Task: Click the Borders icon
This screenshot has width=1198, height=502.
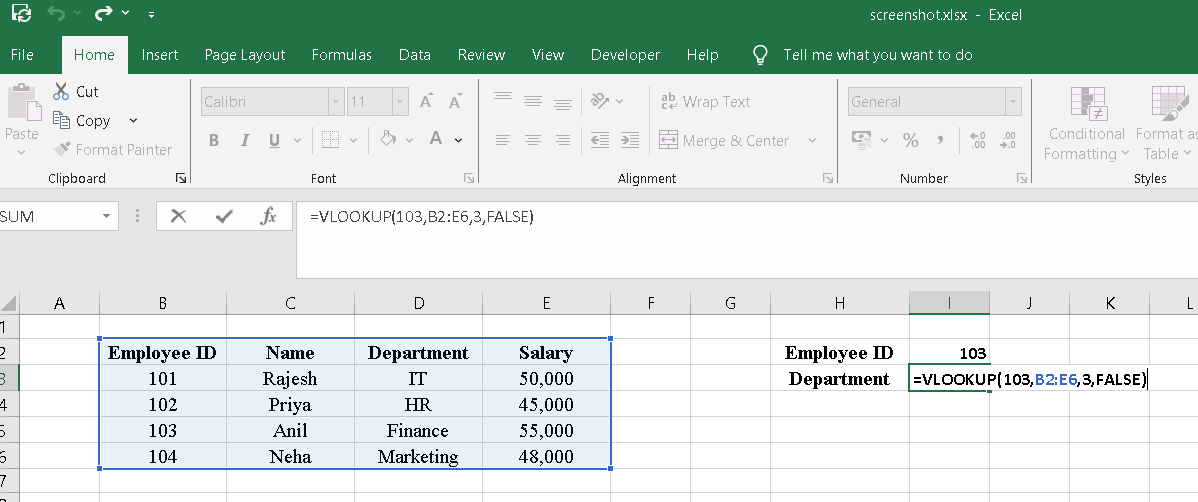Action: click(330, 140)
